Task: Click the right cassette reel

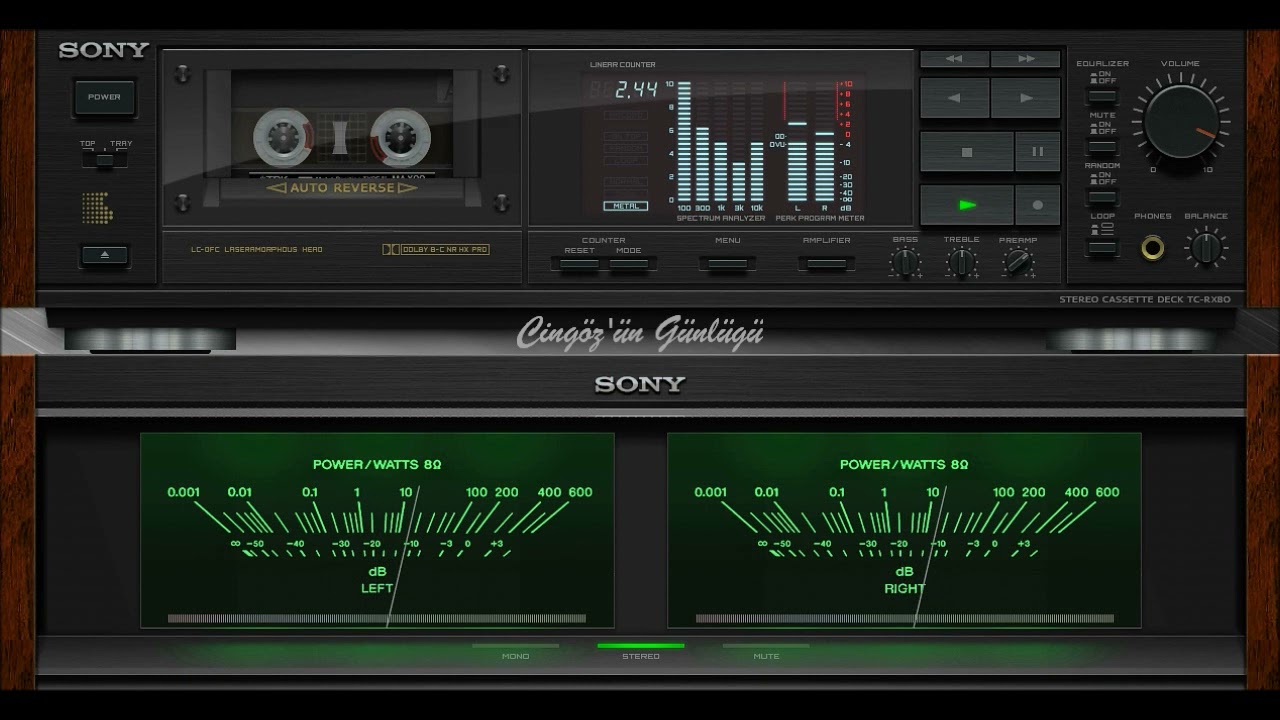Action: pyautogui.click(x=401, y=136)
